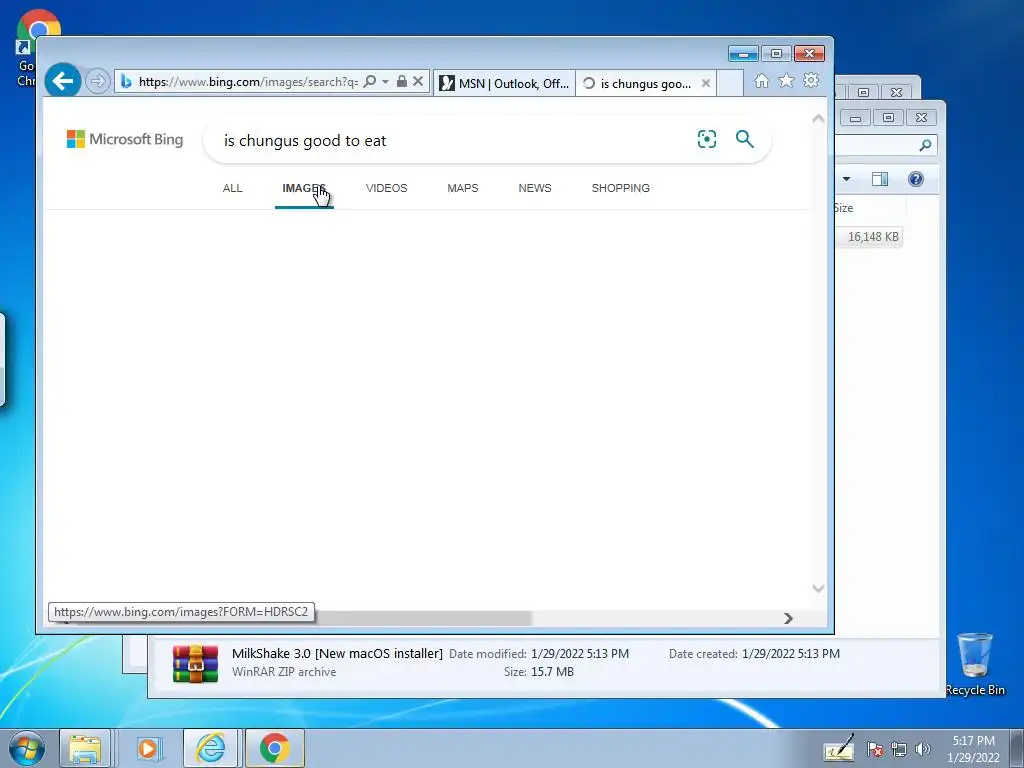The height and width of the screenshot is (768, 1024).
Task: Open Explorer help question mark icon
Action: pyautogui.click(x=916, y=179)
